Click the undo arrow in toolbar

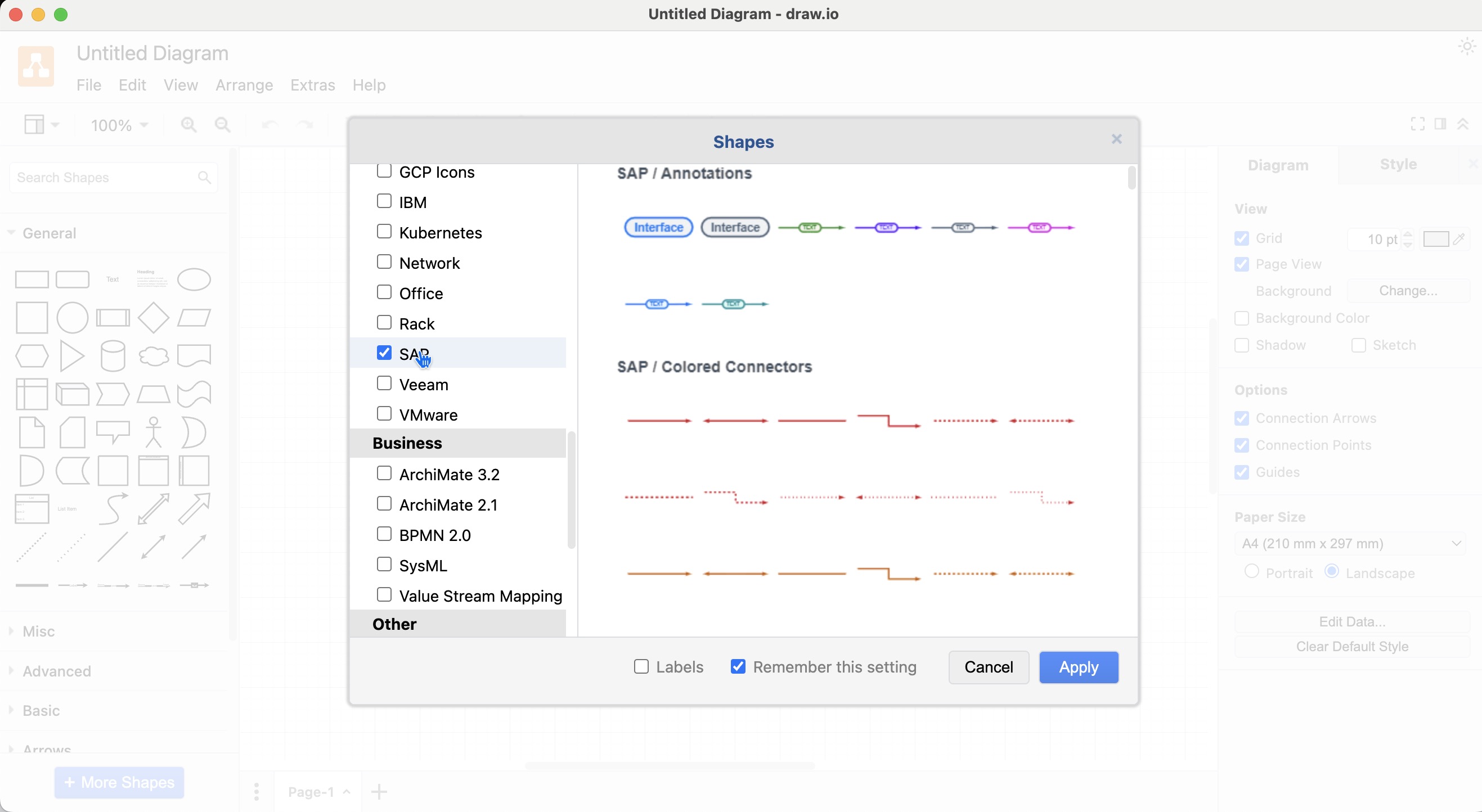tap(270, 125)
